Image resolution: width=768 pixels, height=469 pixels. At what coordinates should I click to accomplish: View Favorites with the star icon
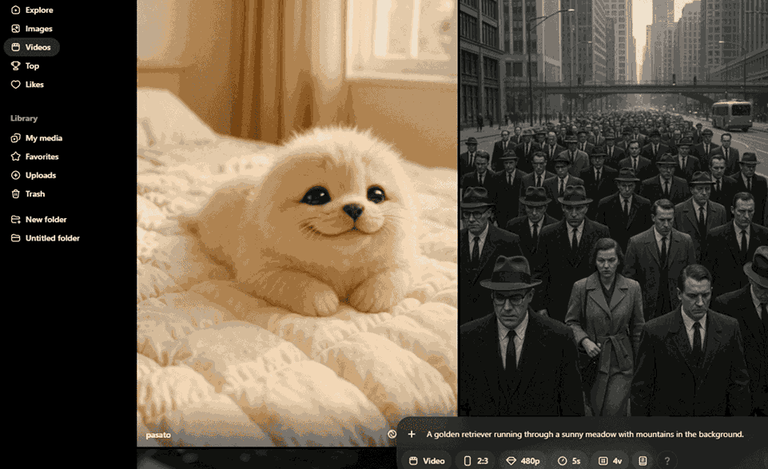pos(35,157)
